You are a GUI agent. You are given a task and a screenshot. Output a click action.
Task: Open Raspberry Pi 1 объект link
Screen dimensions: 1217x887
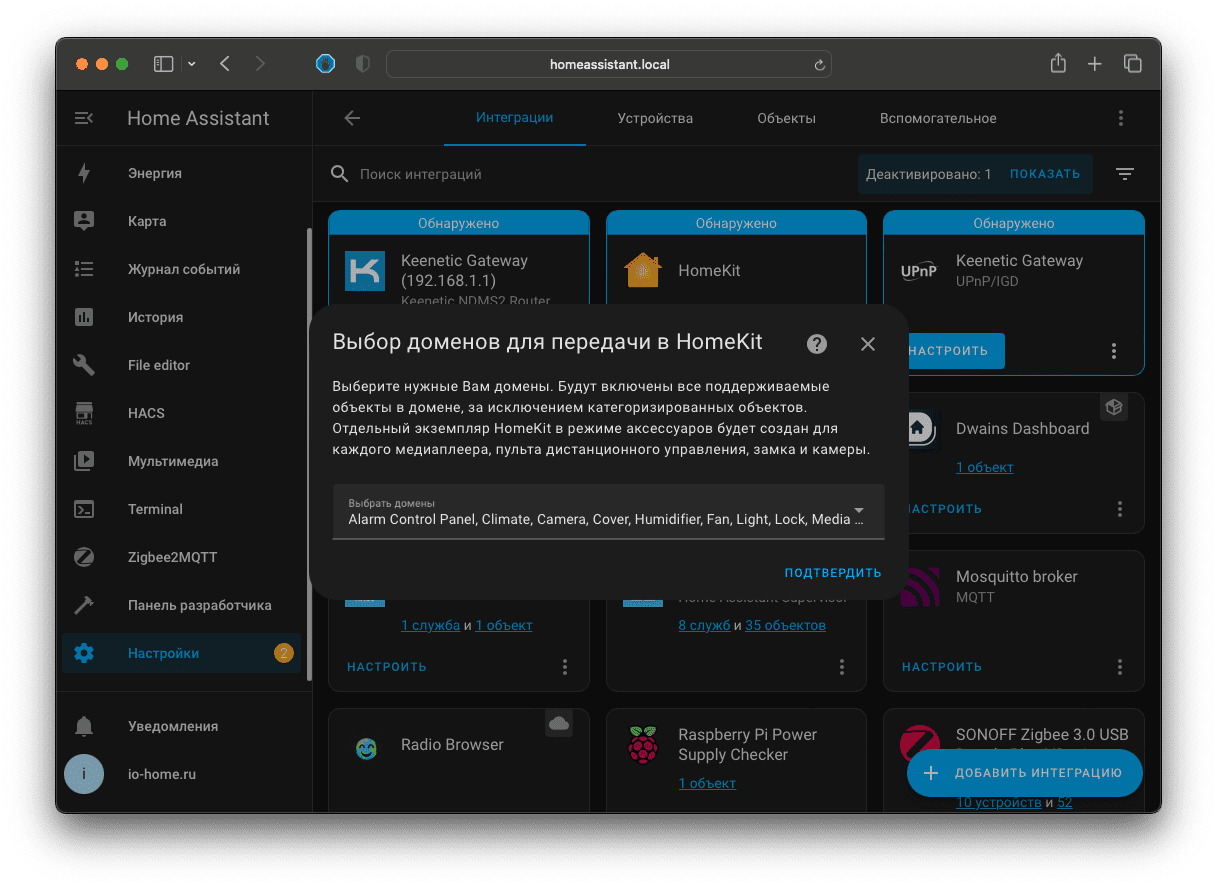pos(707,783)
